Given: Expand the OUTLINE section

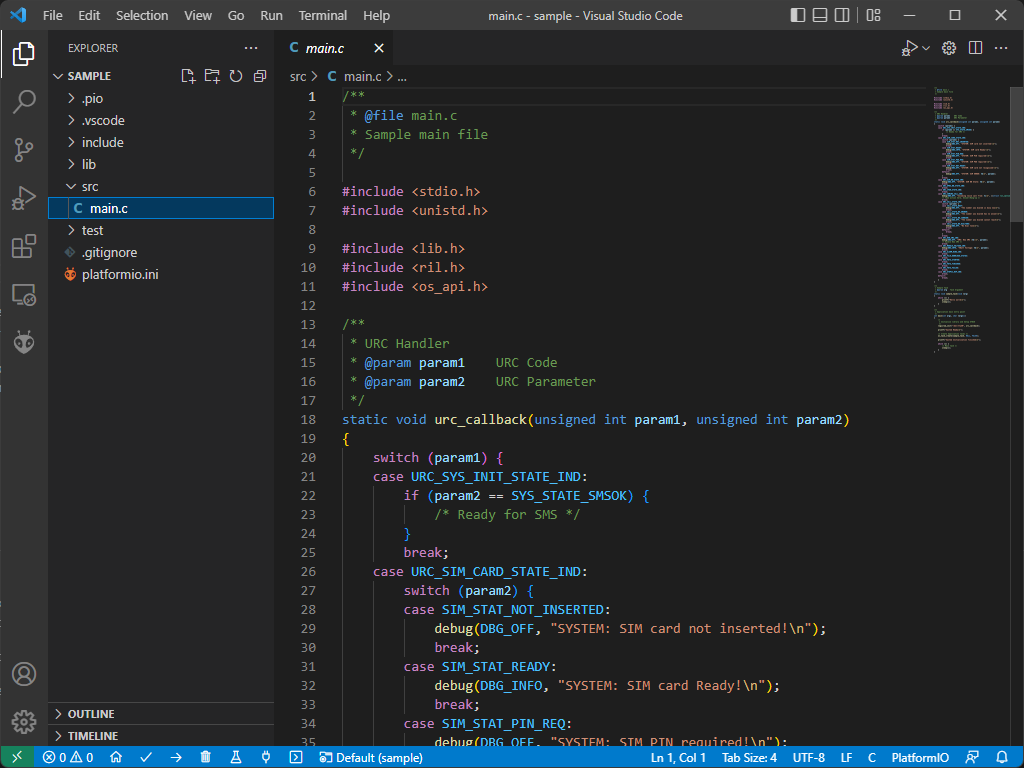Looking at the screenshot, I should [161, 714].
